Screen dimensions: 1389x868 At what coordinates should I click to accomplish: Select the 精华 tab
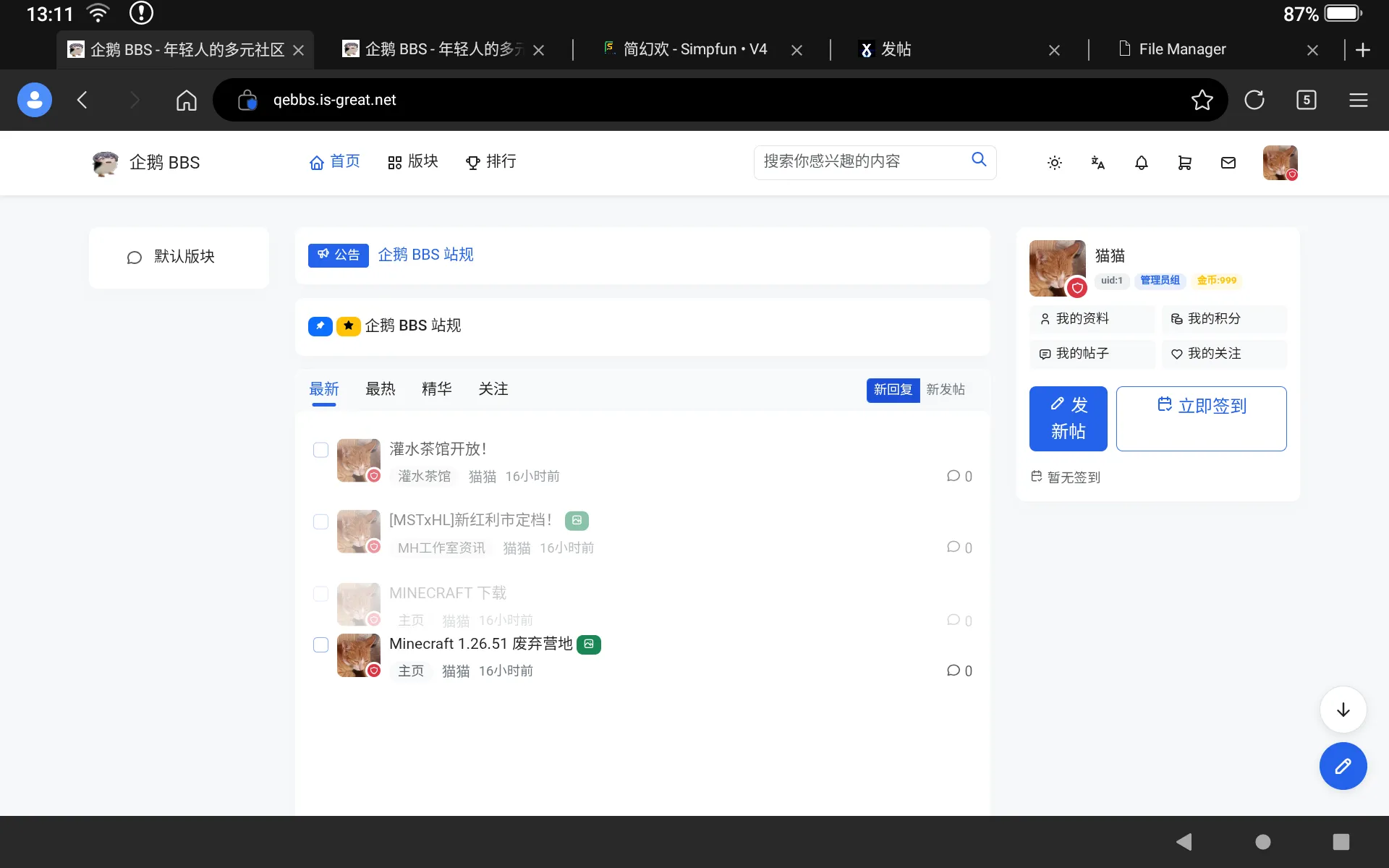437,389
